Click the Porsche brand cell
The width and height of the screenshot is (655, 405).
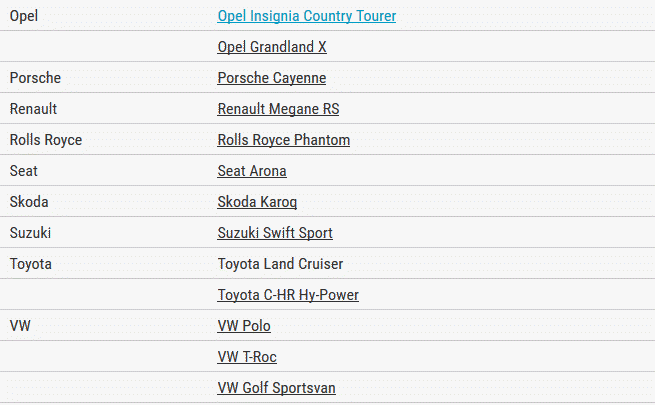tap(35, 78)
